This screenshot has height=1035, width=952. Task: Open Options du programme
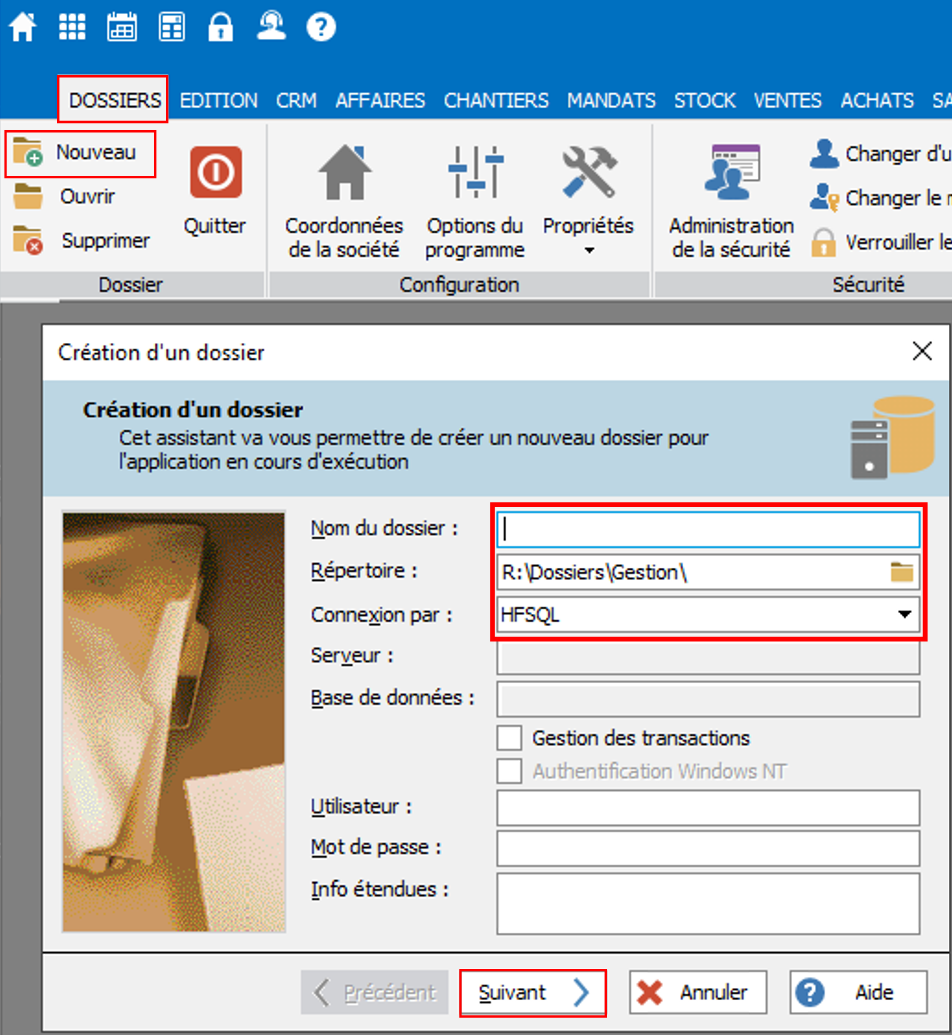click(475, 201)
